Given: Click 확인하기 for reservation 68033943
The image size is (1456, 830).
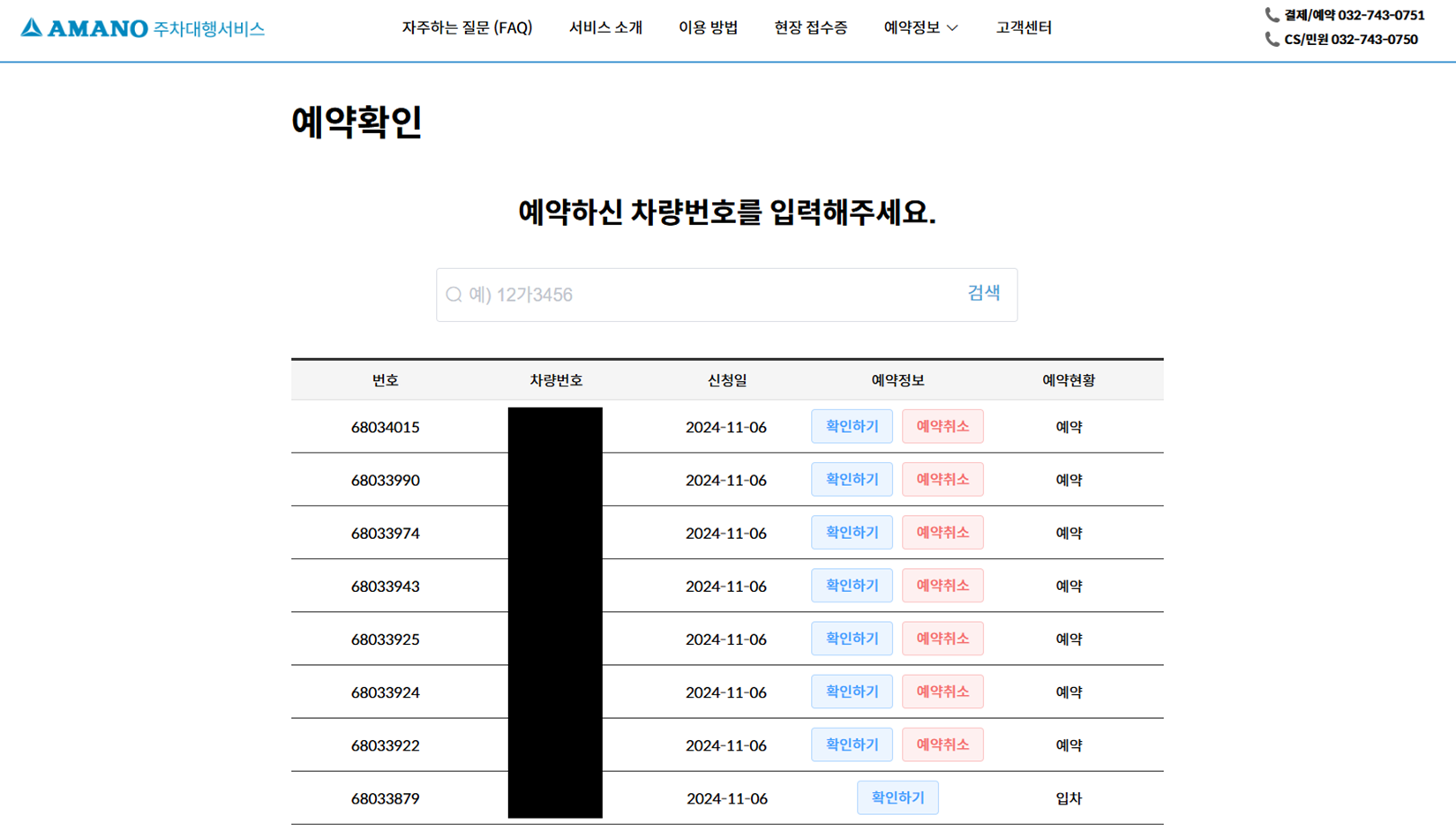Looking at the screenshot, I should click(852, 586).
